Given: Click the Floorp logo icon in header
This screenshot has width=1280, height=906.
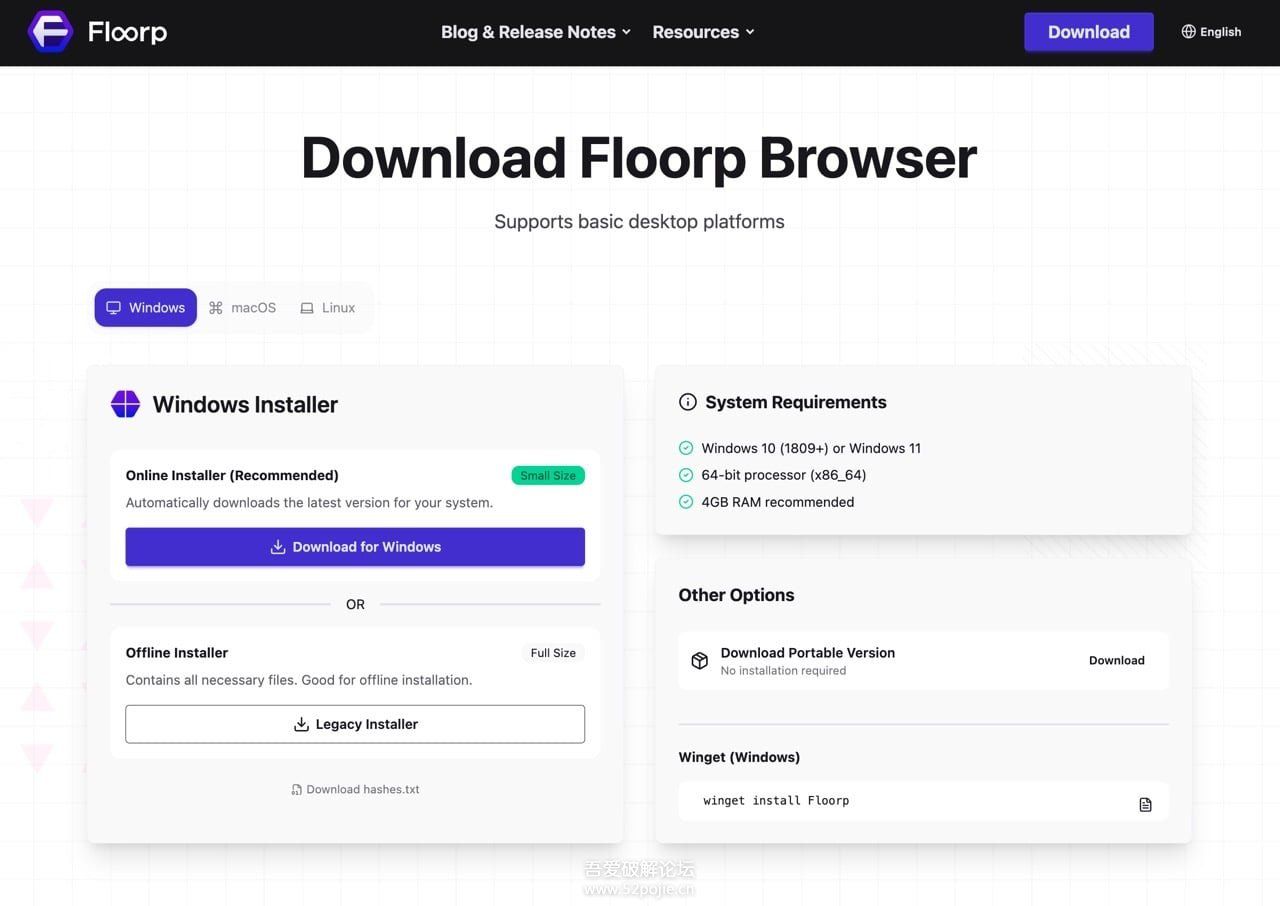Looking at the screenshot, I should pos(50,32).
